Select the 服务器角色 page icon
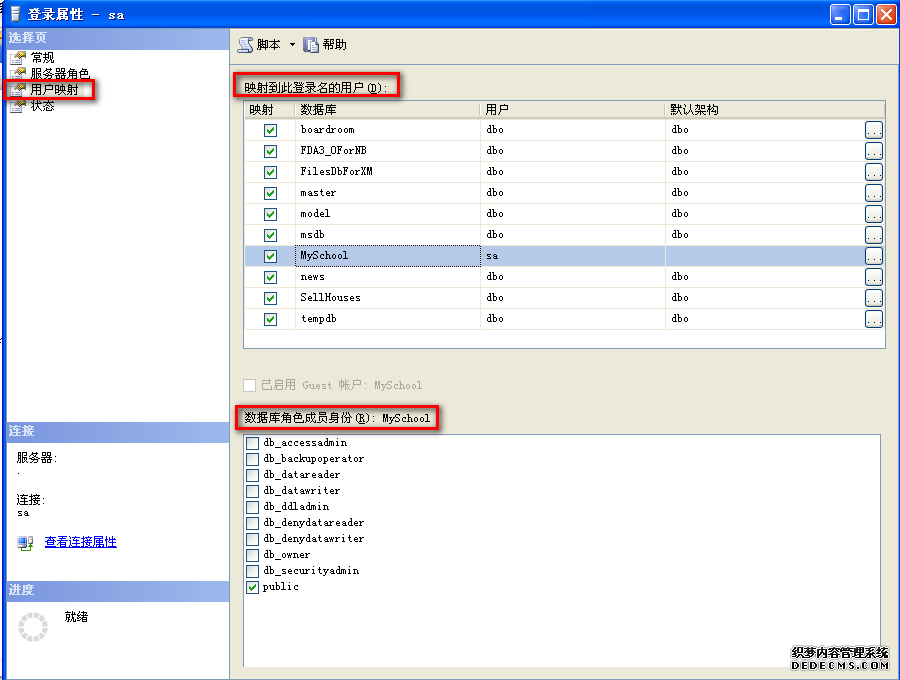The height and width of the screenshot is (680, 900). click(18, 74)
